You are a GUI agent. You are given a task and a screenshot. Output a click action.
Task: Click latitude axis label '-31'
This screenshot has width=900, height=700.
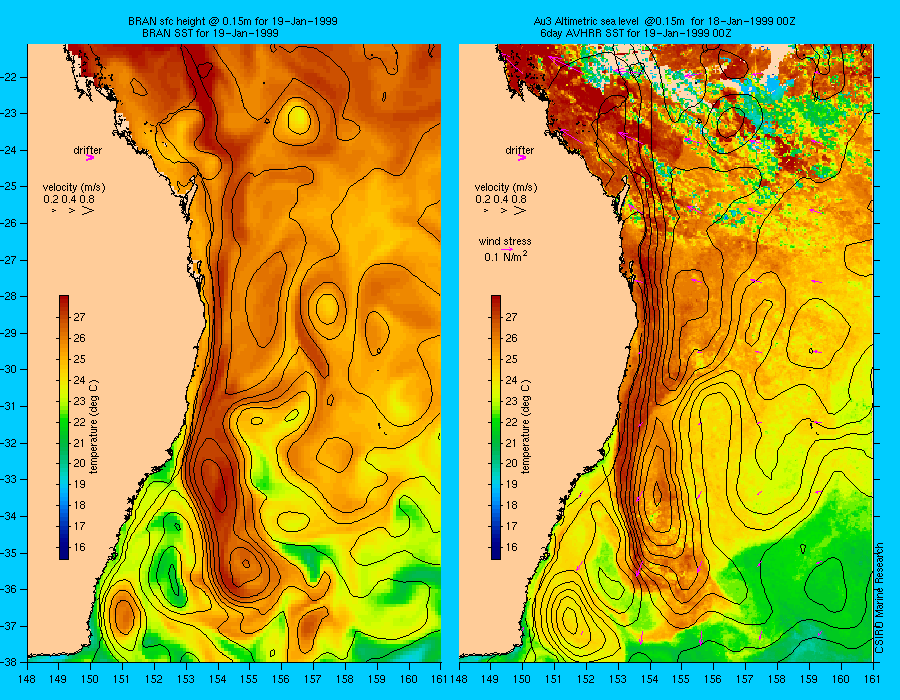[x=10, y=406]
